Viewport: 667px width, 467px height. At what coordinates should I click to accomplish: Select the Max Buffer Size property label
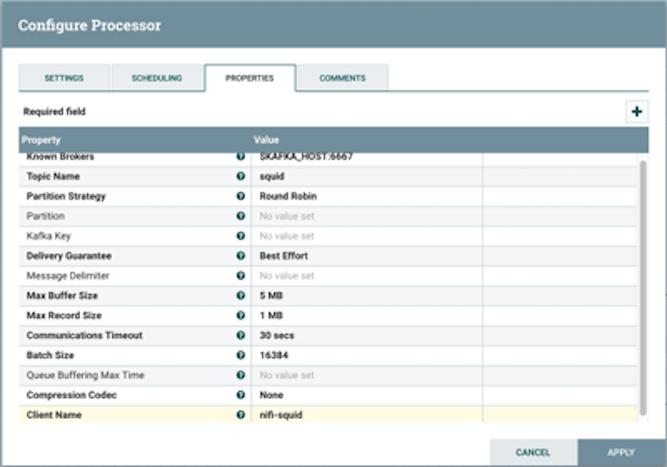pos(62,295)
